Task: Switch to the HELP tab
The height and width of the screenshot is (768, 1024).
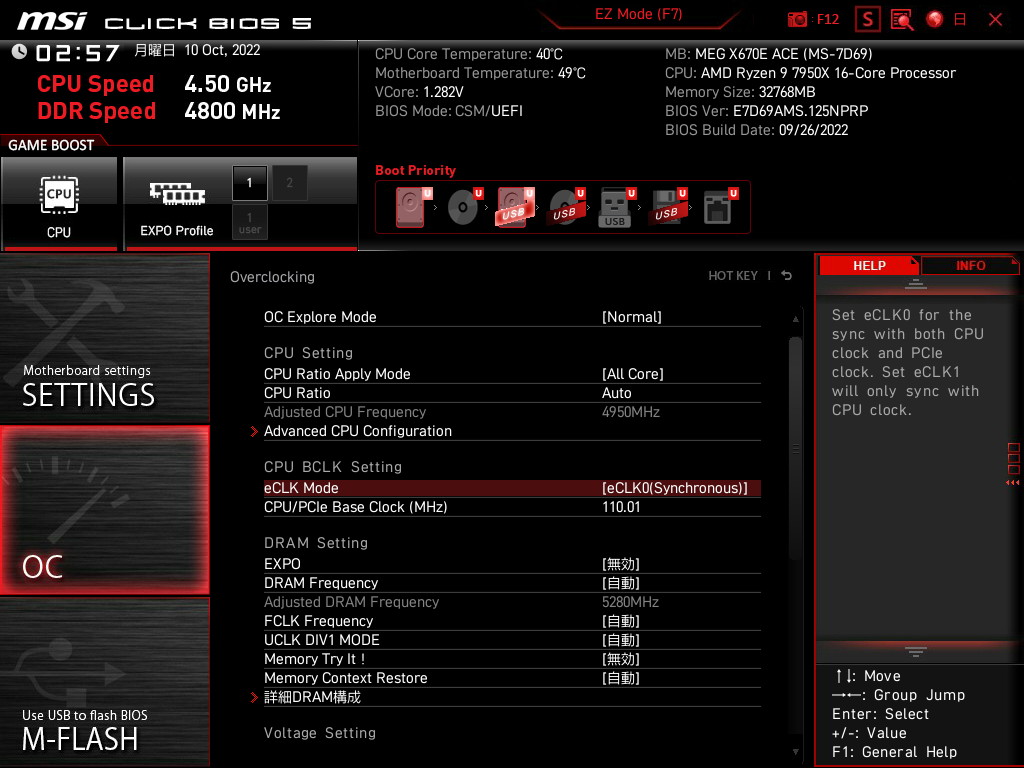Action: (869, 266)
